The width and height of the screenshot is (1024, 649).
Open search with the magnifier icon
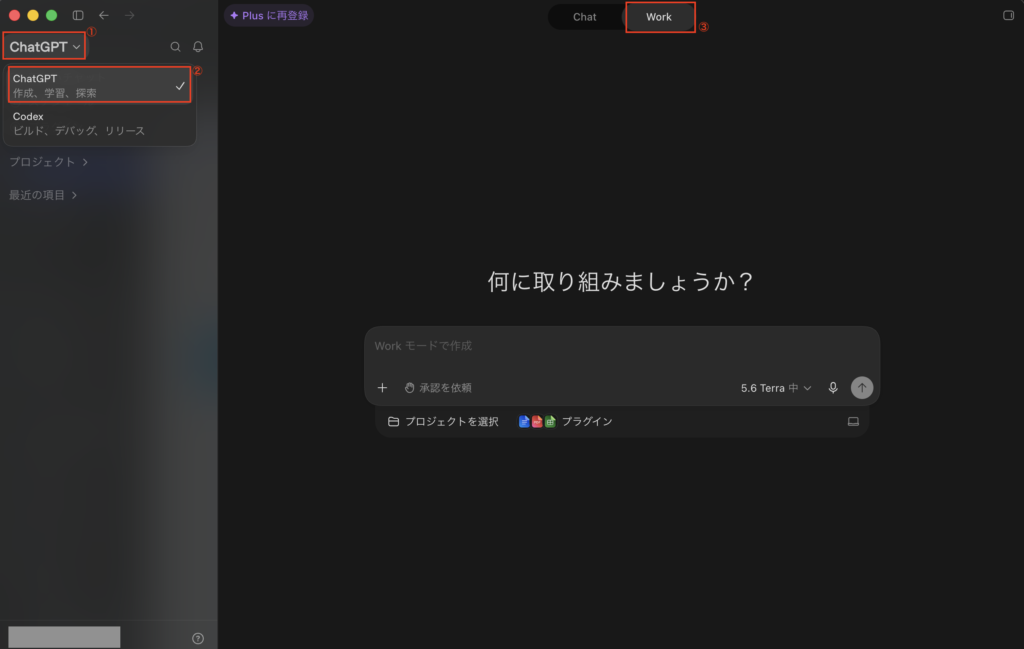pos(175,47)
